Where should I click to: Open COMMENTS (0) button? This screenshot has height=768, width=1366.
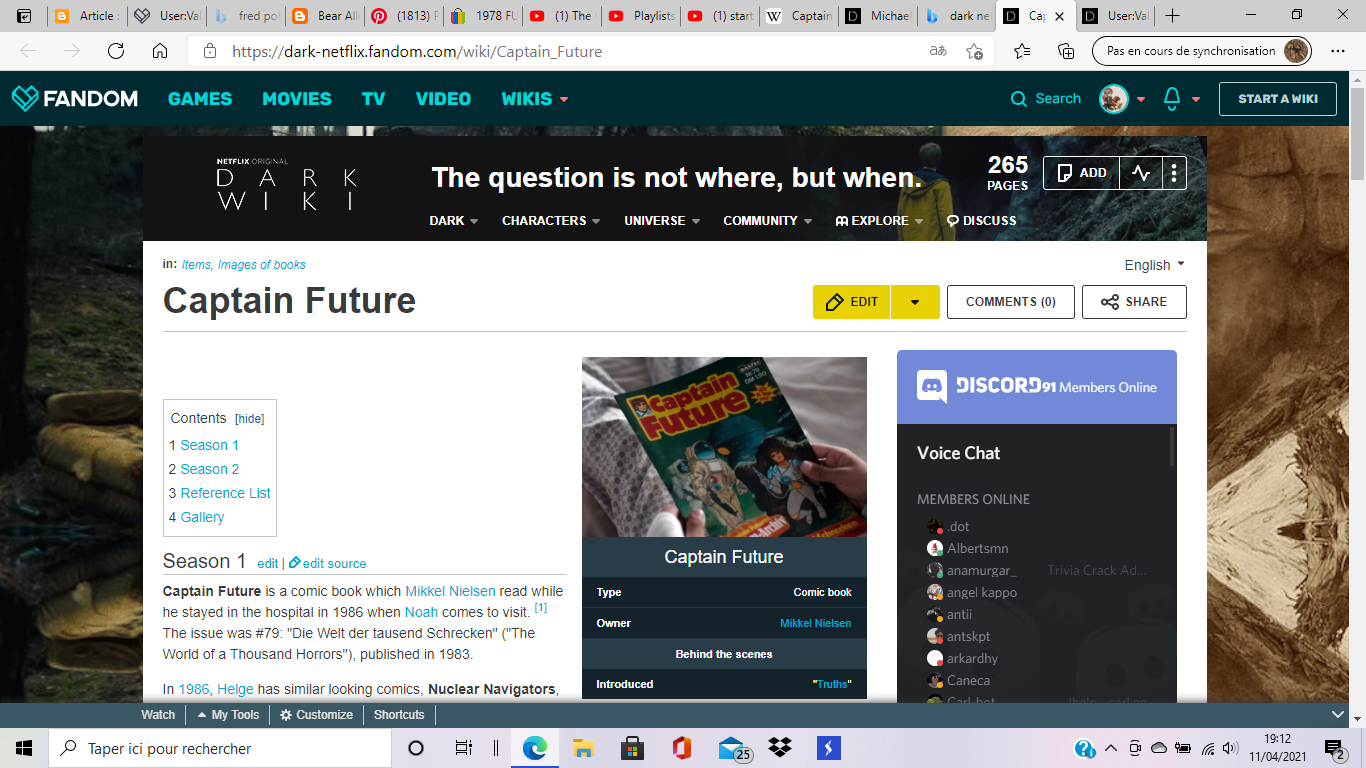1010,302
